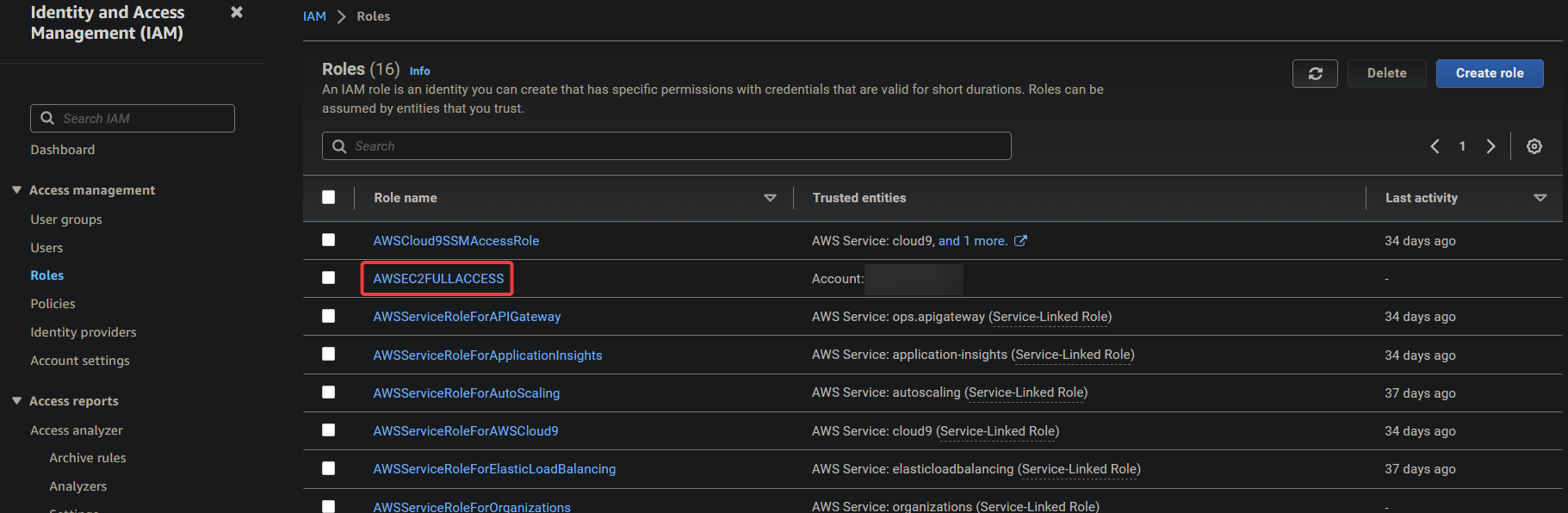Image resolution: width=1568 pixels, height=513 pixels.
Task: Go to next page arrow
Action: click(x=1491, y=146)
